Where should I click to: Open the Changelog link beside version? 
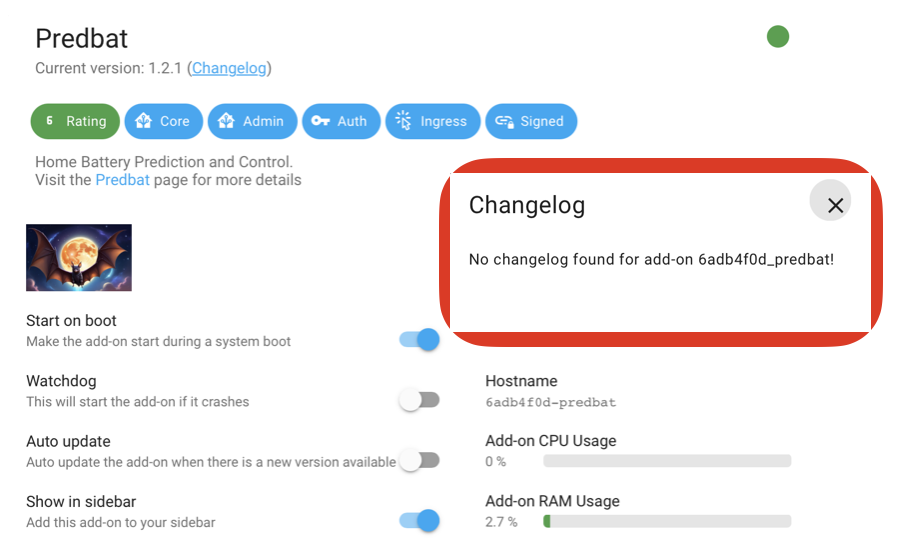(229, 68)
